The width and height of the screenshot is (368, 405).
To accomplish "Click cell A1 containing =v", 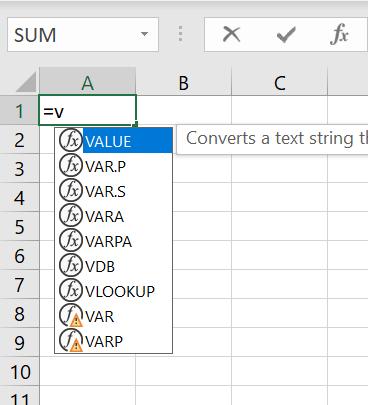I will tap(88, 110).
